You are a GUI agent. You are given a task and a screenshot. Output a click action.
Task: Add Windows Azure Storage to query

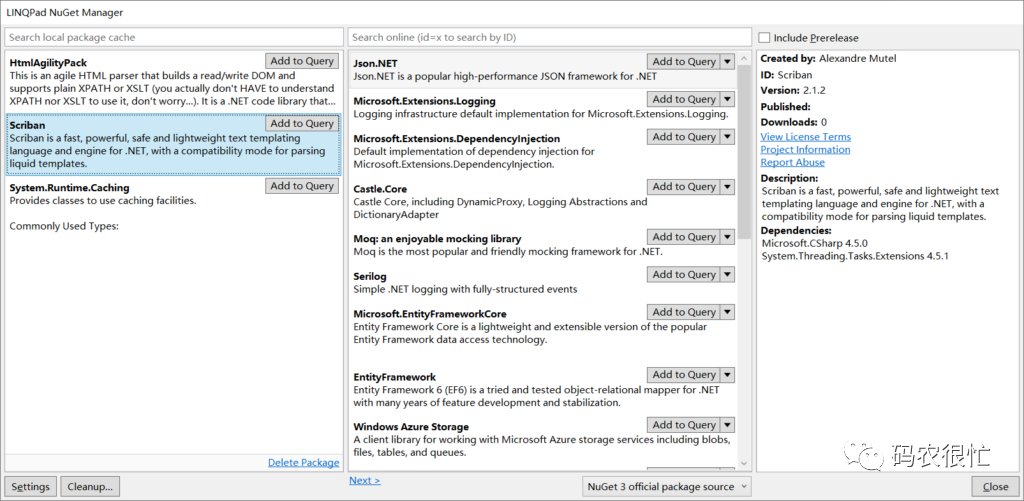pos(684,425)
